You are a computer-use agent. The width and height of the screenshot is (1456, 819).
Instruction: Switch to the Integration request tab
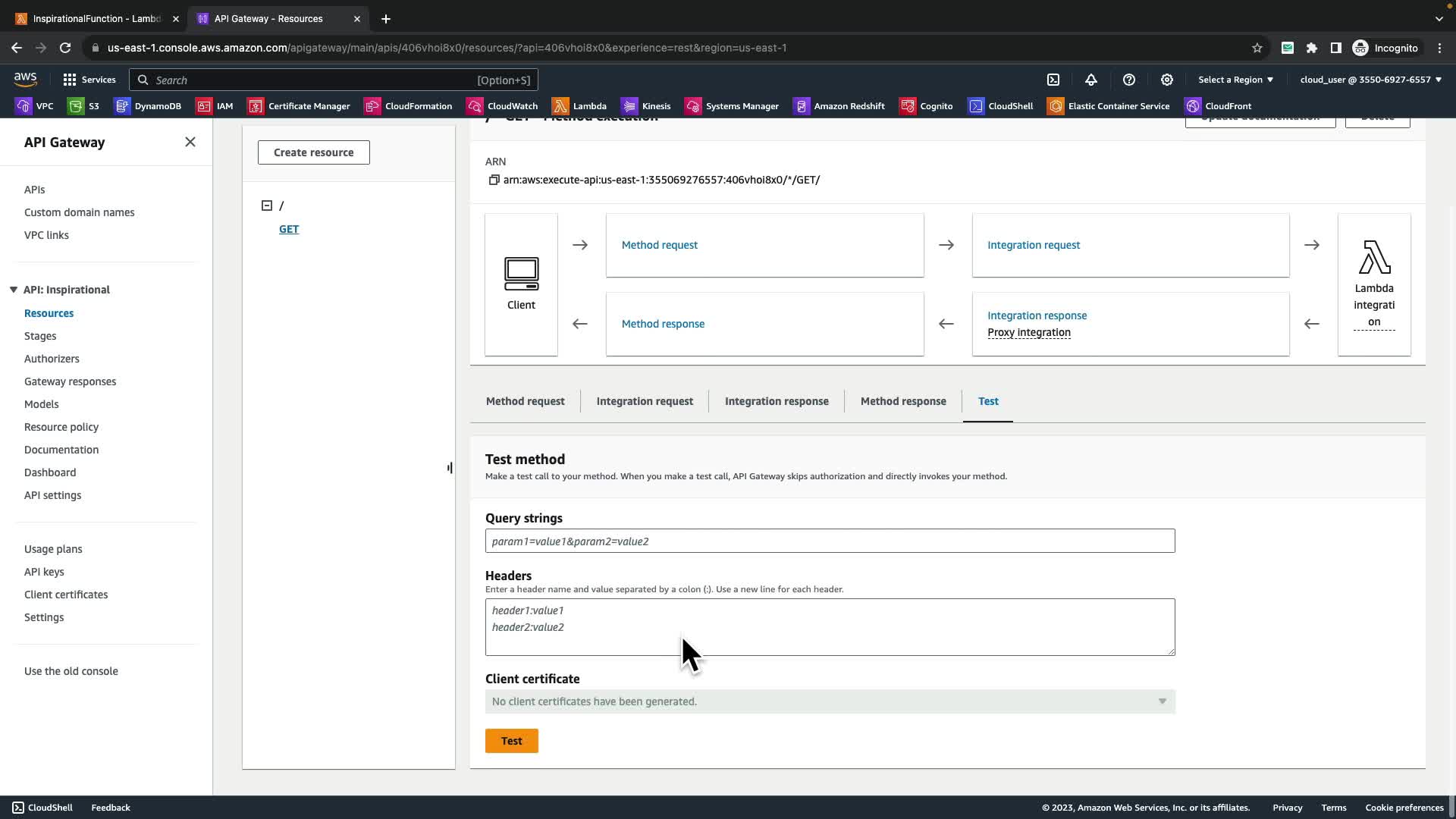(x=645, y=401)
